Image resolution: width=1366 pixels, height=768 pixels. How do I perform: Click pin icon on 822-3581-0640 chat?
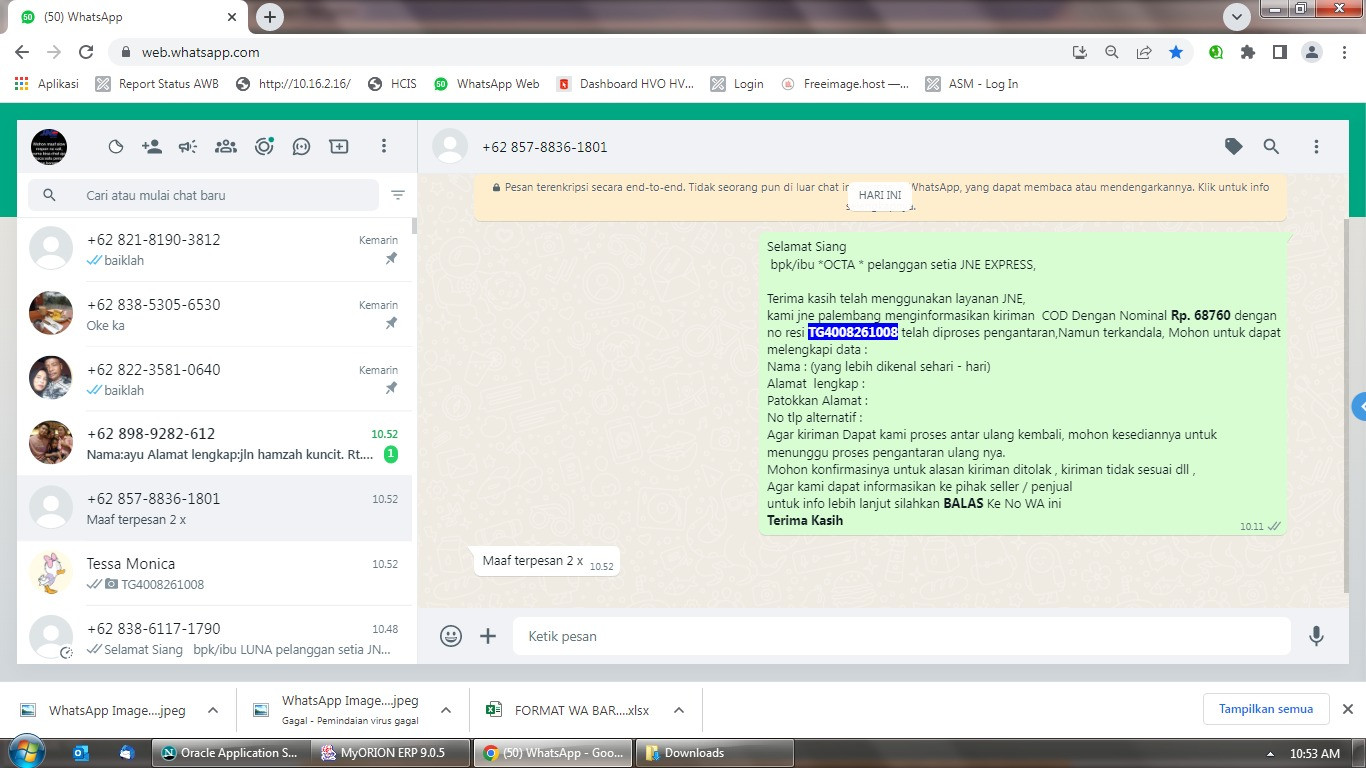(x=391, y=389)
